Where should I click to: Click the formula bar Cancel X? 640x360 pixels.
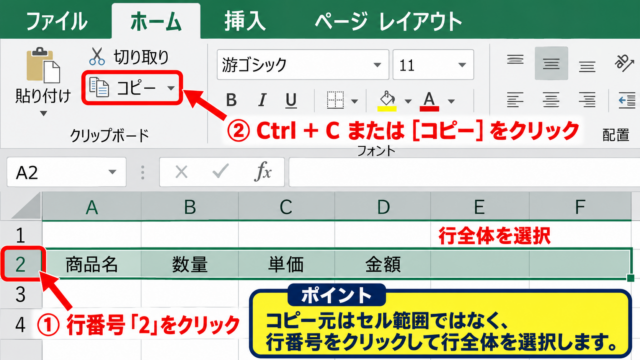(181, 172)
